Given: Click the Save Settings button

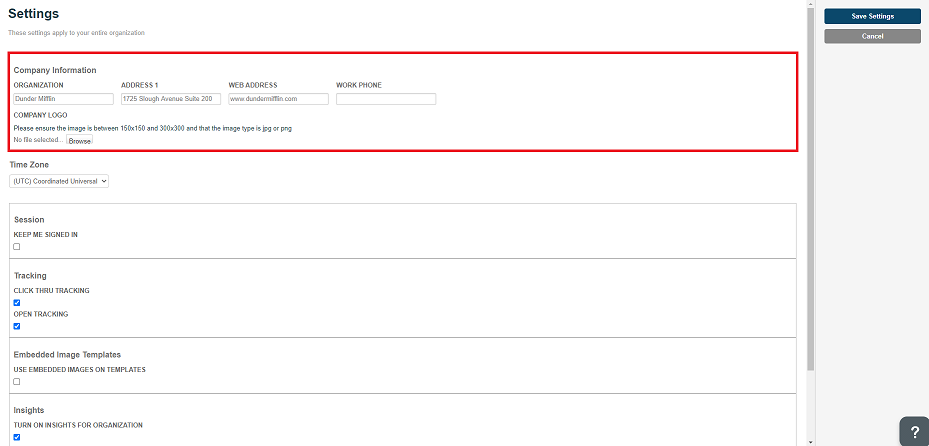Looking at the screenshot, I should 872,17.
